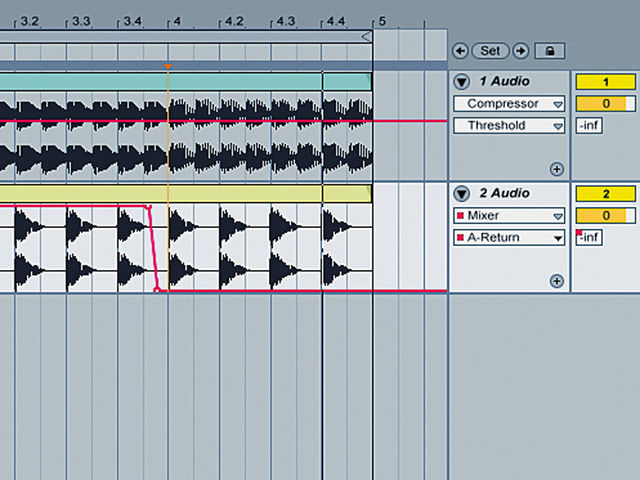Select the 2 Audio track name
The image size is (640, 480).
tap(504, 193)
